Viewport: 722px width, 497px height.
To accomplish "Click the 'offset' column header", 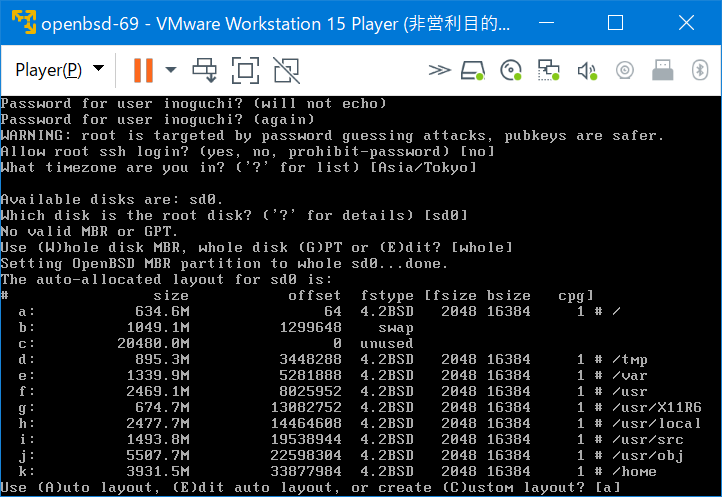I will (x=314, y=295).
